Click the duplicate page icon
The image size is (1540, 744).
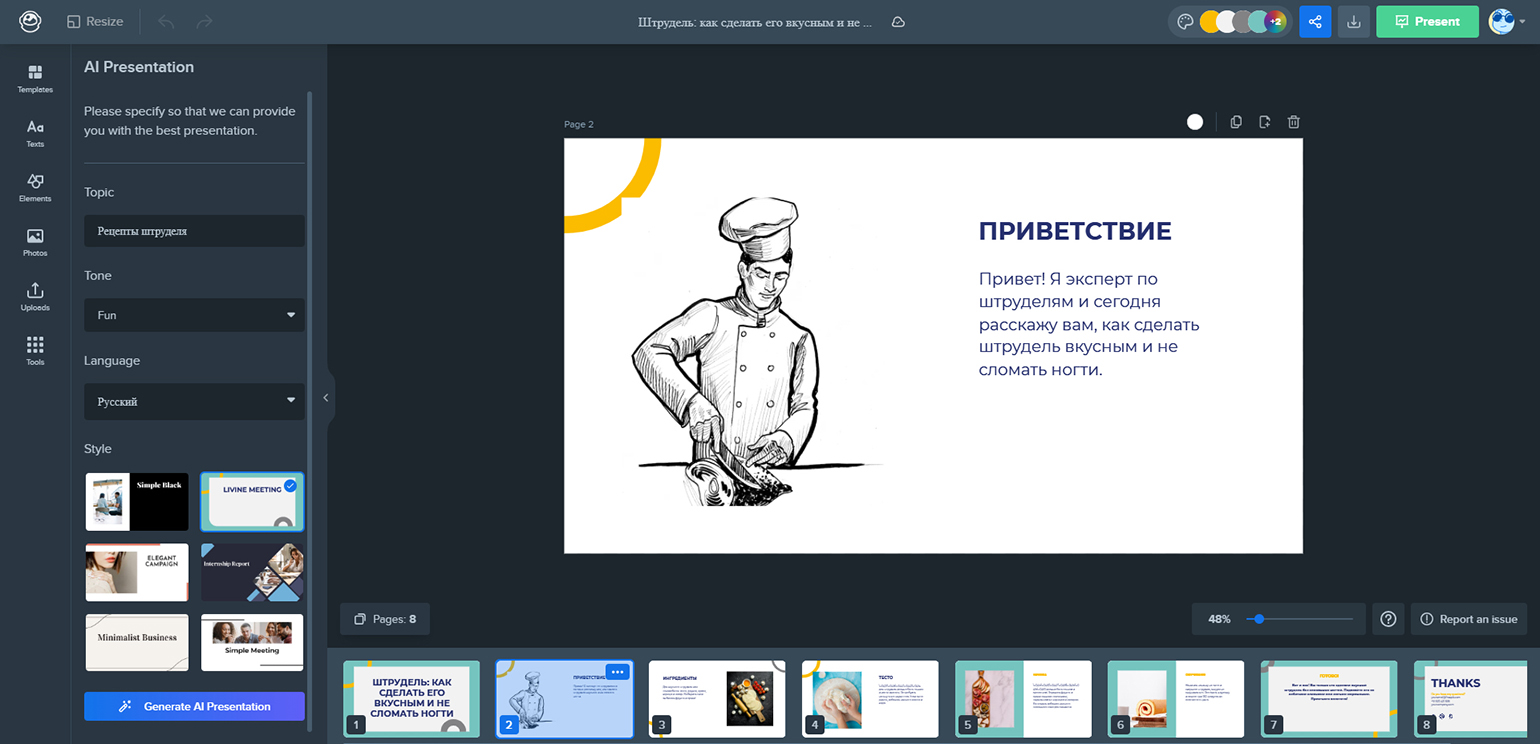coord(1236,122)
